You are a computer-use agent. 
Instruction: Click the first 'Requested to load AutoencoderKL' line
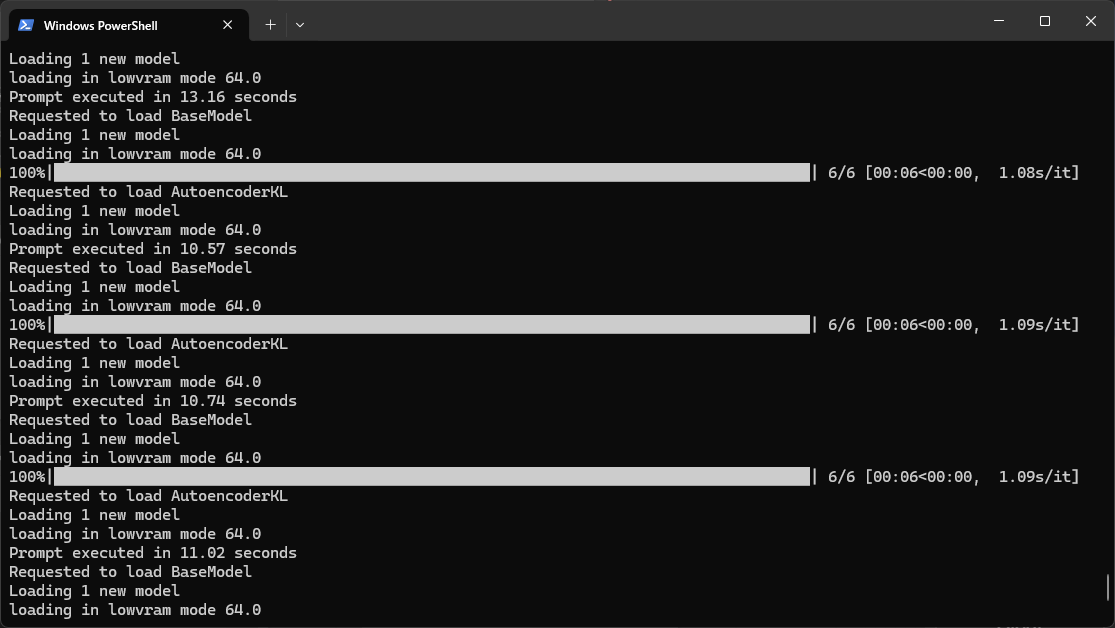(148, 192)
